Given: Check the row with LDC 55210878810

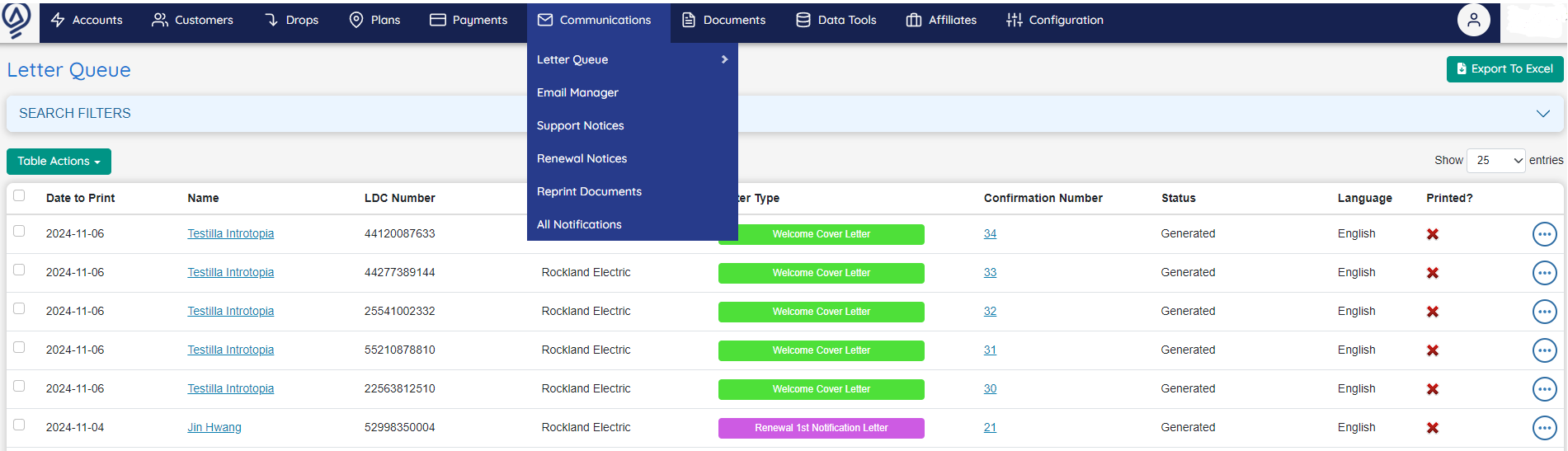Looking at the screenshot, I should [19, 347].
